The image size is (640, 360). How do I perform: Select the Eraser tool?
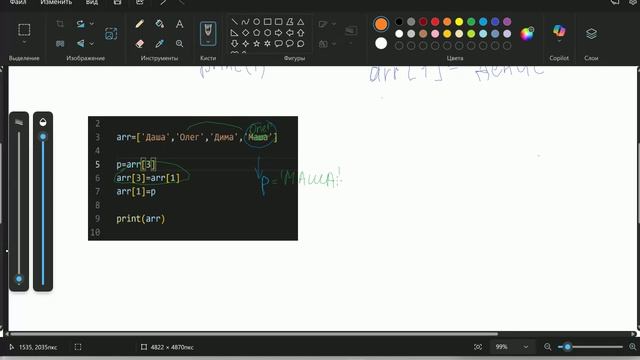click(x=140, y=43)
